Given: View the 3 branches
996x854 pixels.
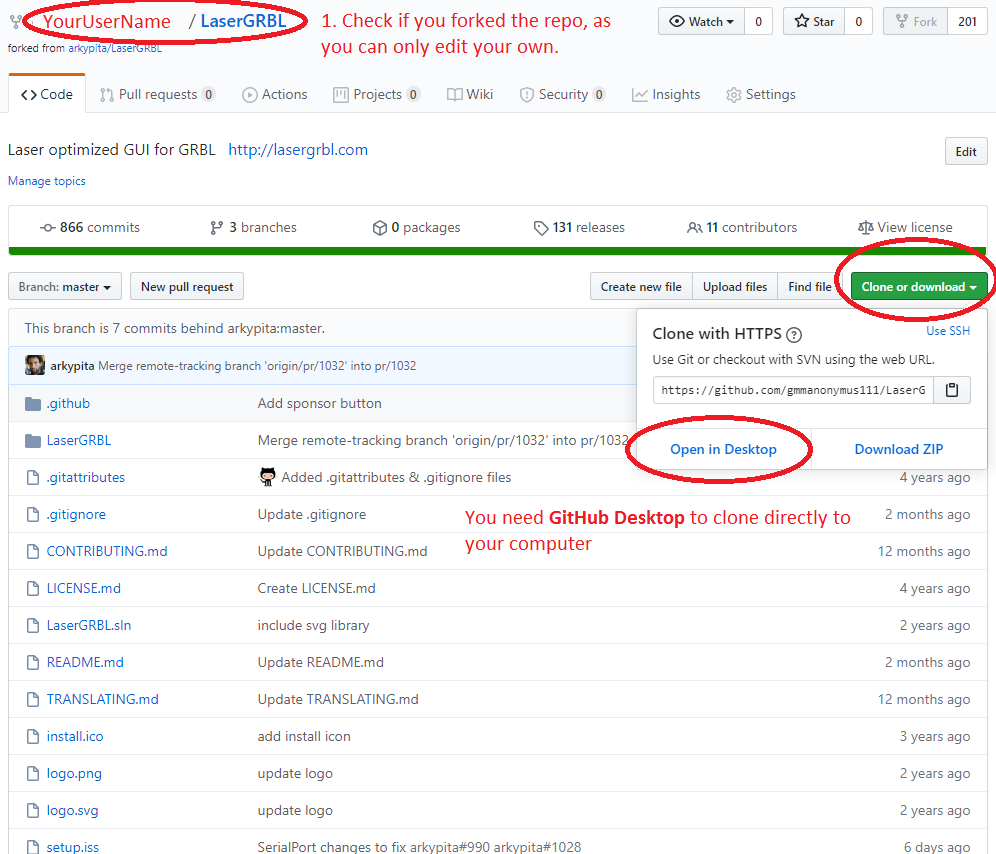Looking at the screenshot, I should point(253,227).
